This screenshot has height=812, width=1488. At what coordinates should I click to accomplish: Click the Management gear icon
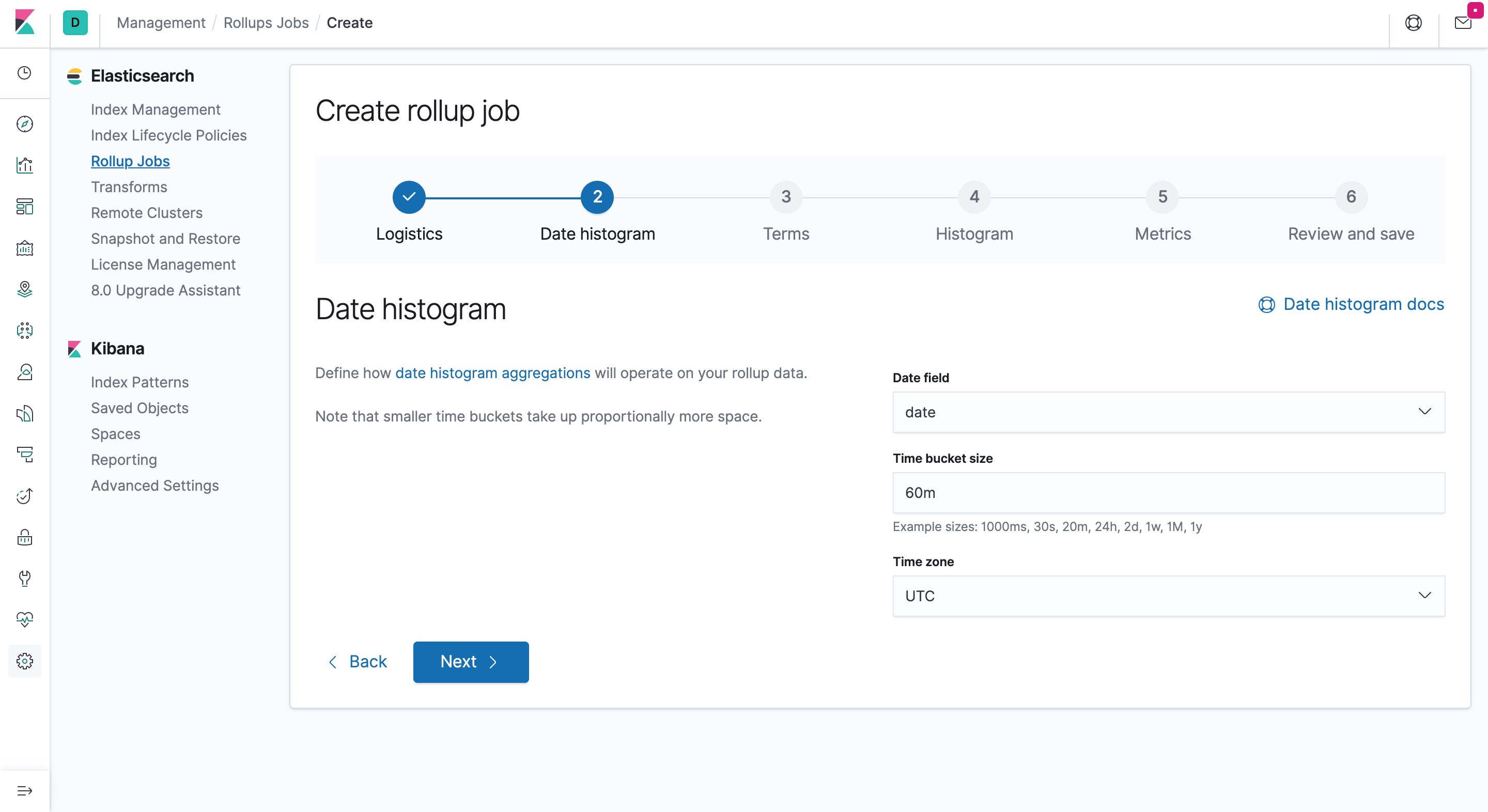(x=24, y=661)
